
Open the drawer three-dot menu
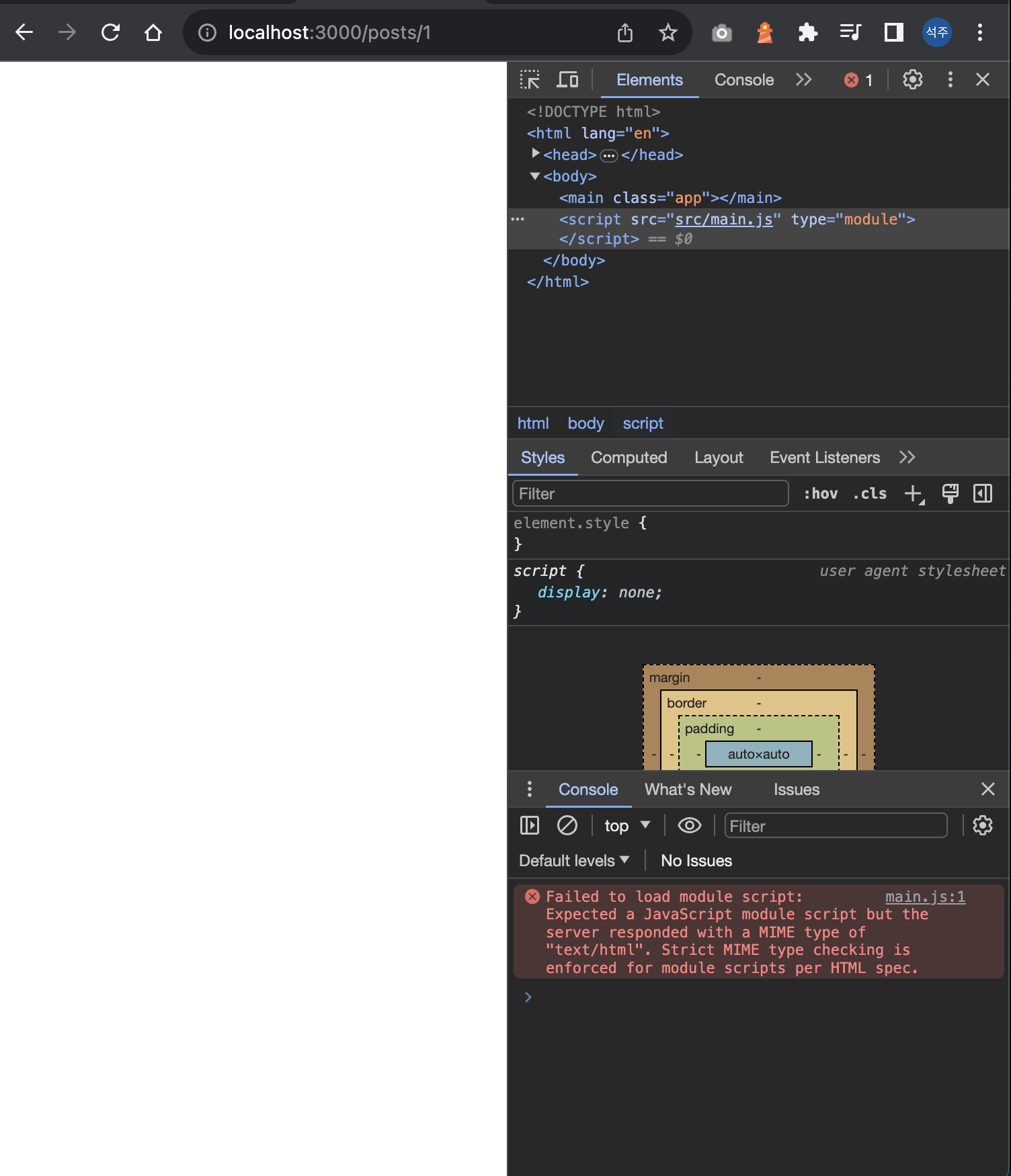[x=530, y=789]
